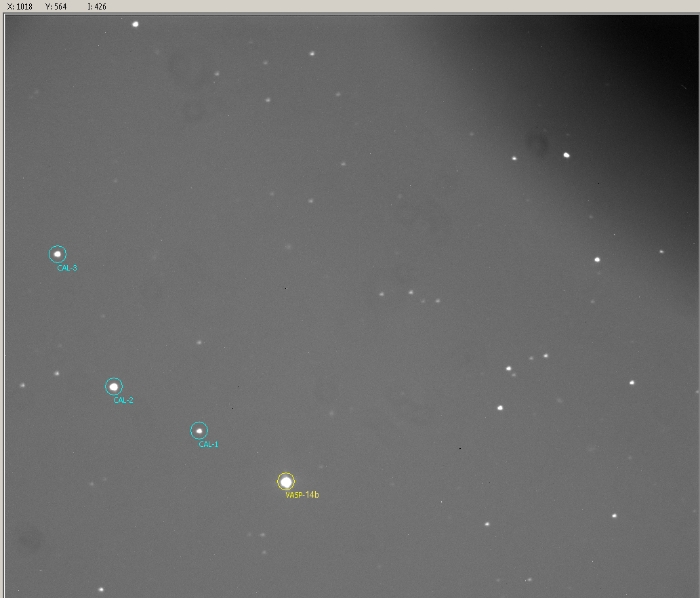Click the bright star right of the dust donut
This screenshot has height=598, width=700.
(x=566, y=155)
